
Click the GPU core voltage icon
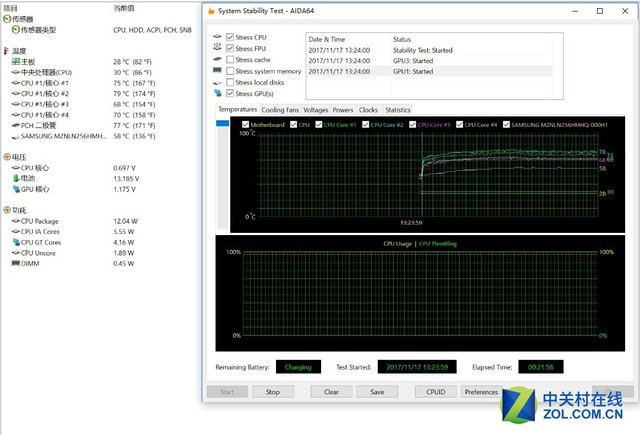coord(15,189)
